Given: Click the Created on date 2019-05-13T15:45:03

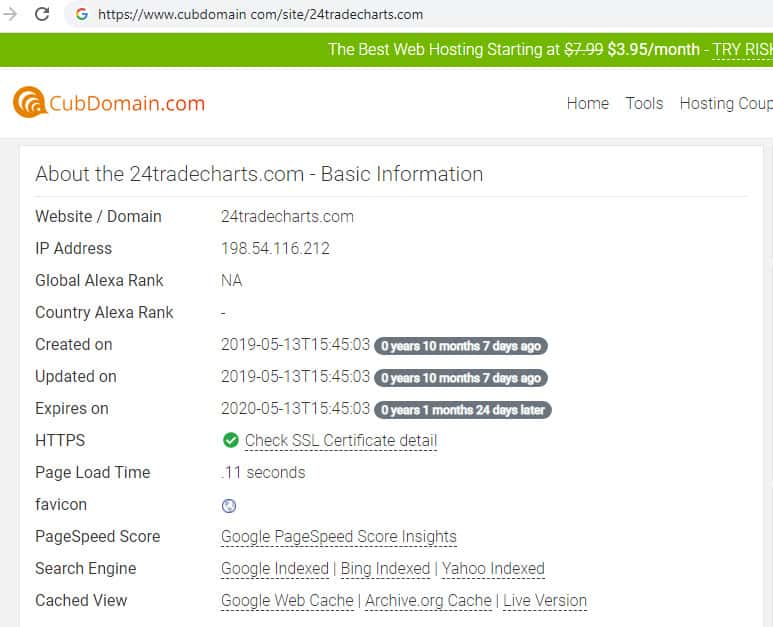Looking at the screenshot, I should 295,344.
